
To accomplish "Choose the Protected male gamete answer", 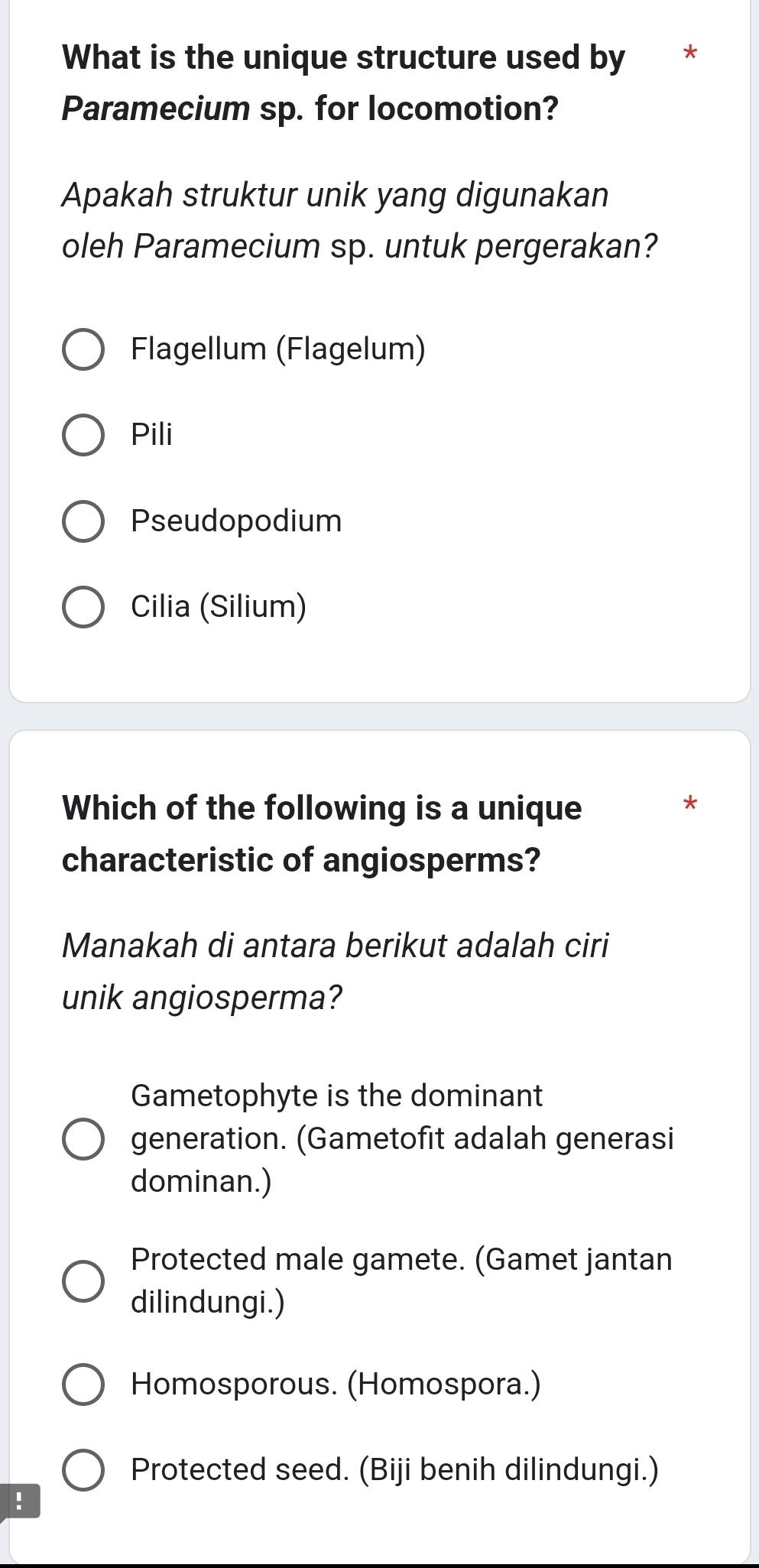I will [x=86, y=1279].
